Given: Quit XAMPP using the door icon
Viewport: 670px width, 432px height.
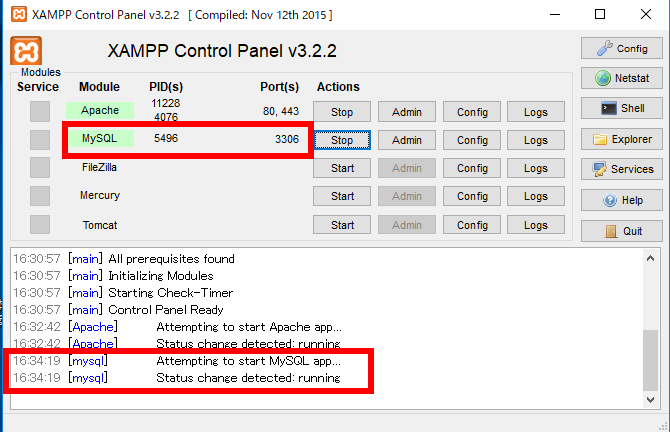Looking at the screenshot, I should [622, 231].
